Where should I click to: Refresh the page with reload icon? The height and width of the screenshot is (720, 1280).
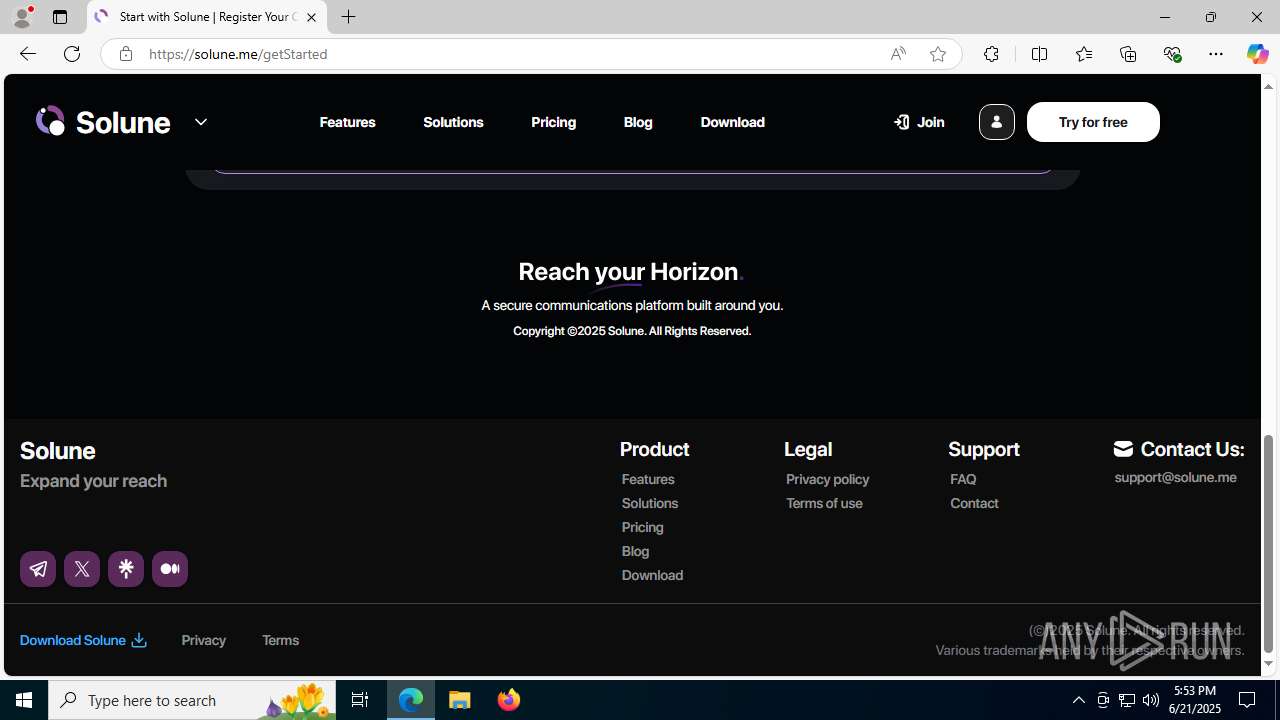coord(72,54)
